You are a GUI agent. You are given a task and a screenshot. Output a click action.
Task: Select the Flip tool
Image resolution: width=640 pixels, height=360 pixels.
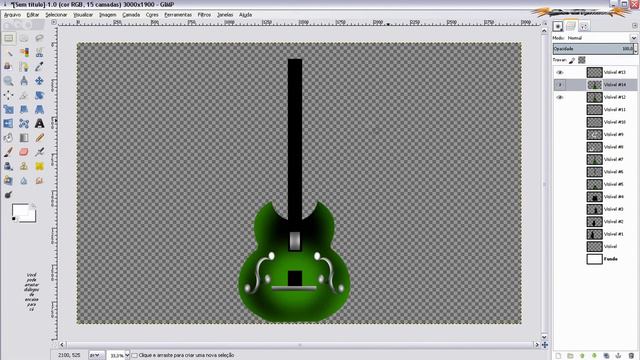tap(9, 123)
